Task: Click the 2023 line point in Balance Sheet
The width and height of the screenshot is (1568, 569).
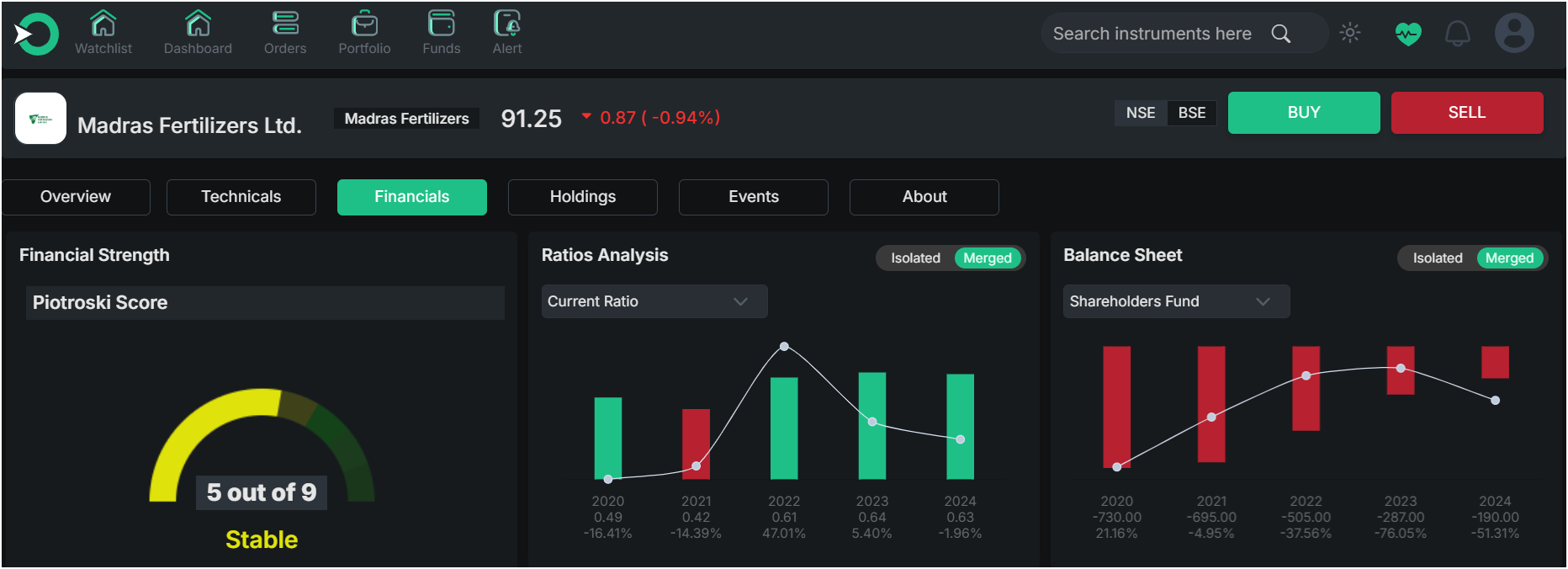Action: [1401, 368]
